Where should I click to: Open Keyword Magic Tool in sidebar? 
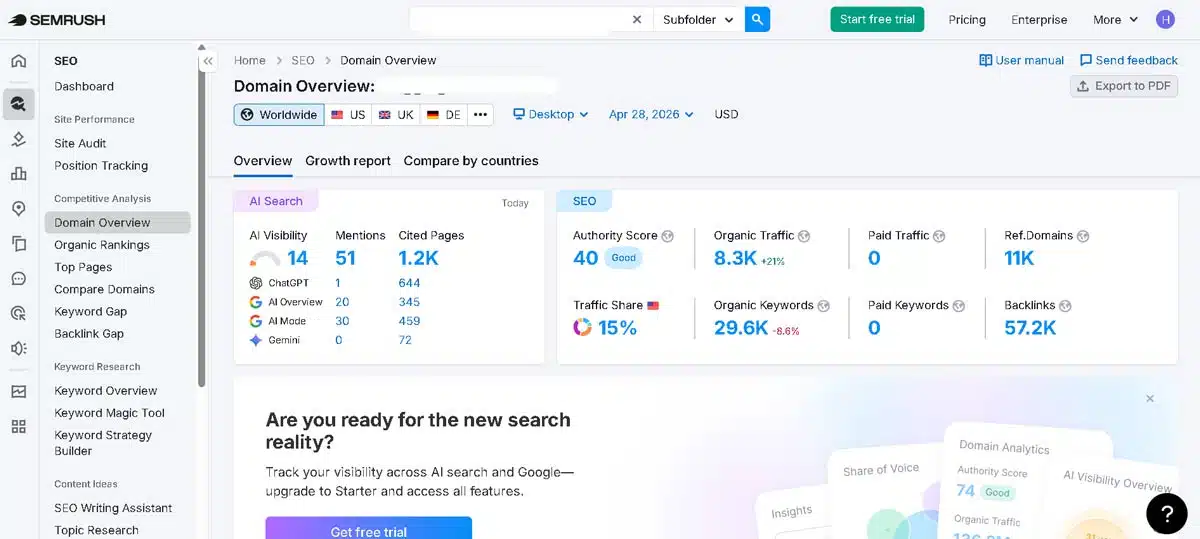tap(109, 413)
